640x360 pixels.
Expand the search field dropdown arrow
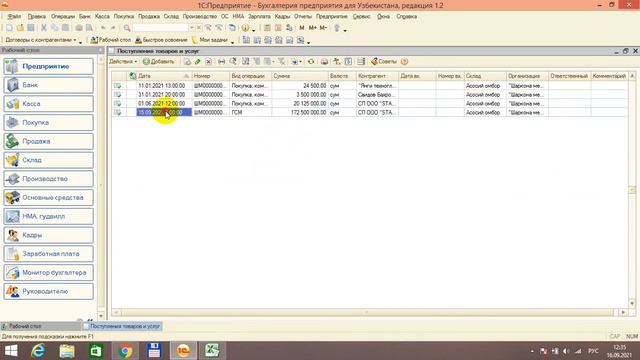(191, 28)
